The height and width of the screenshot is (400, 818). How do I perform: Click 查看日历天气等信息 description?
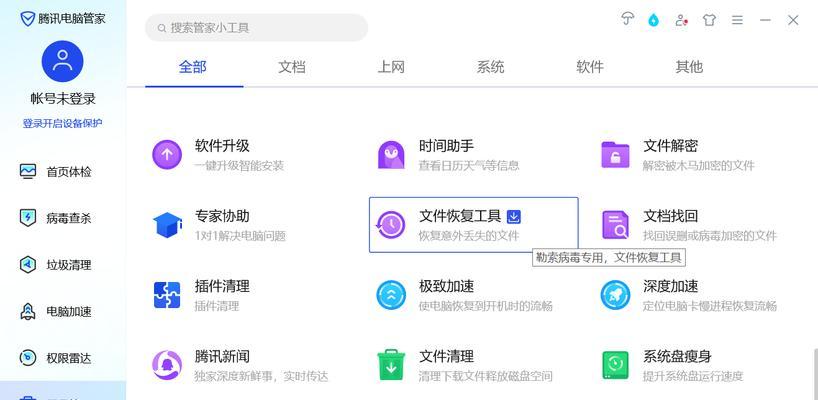[469, 166]
